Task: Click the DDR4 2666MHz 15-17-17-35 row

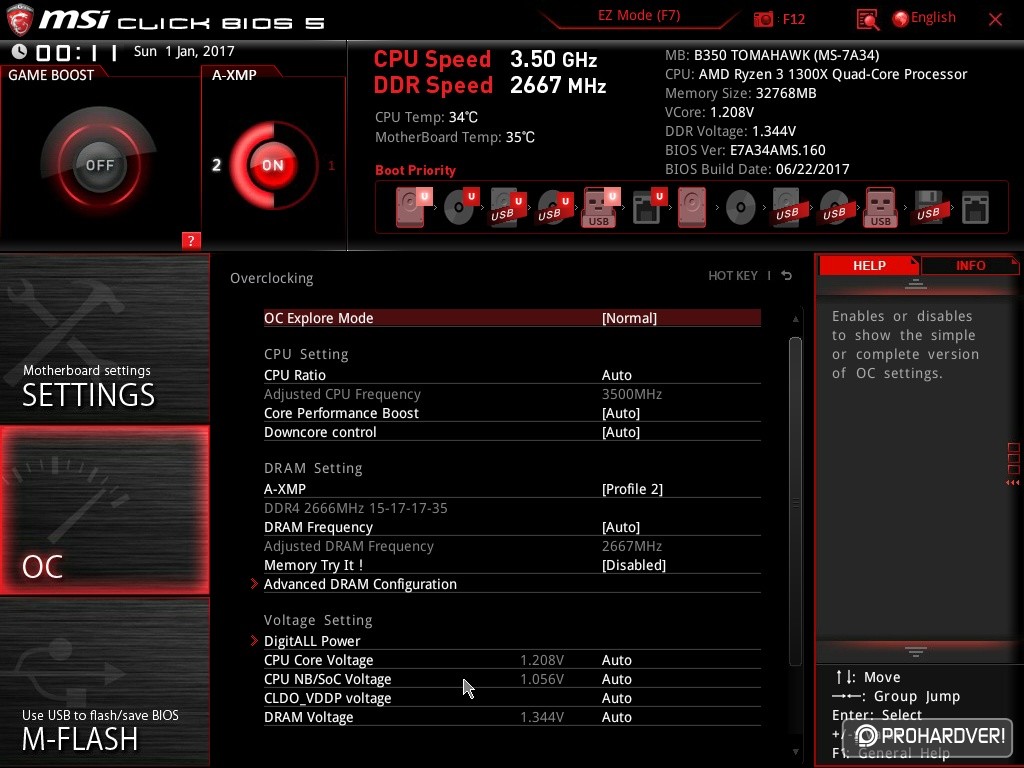Action: coord(355,508)
